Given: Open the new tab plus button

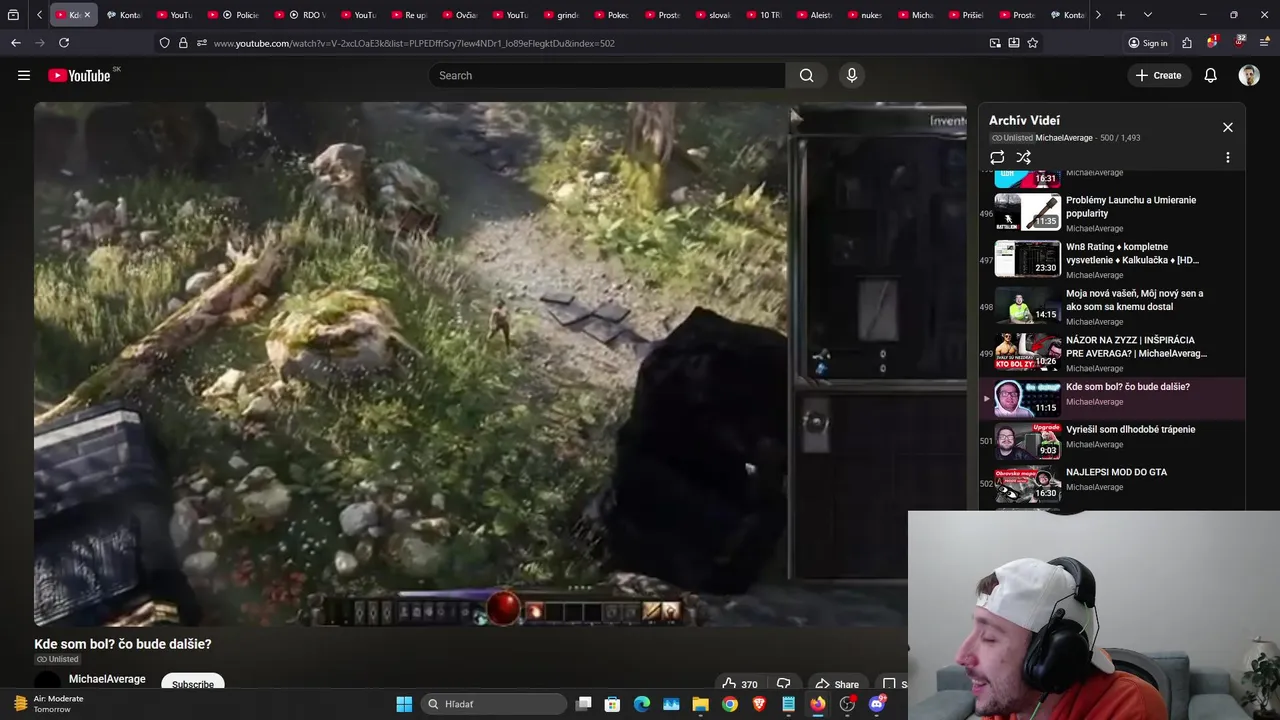Looking at the screenshot, I should (x=1121, y=15).
